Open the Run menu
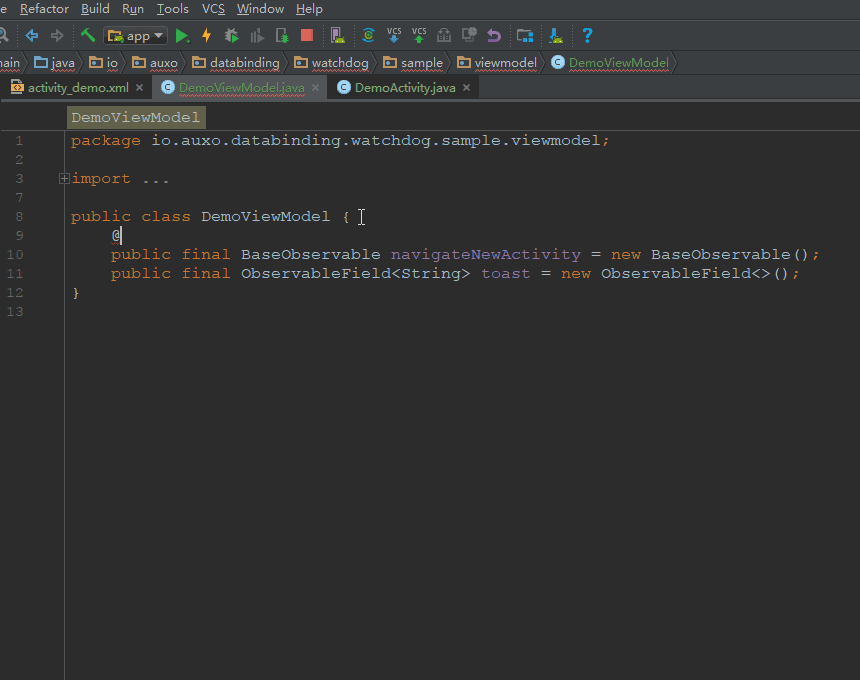 (133, 9)
